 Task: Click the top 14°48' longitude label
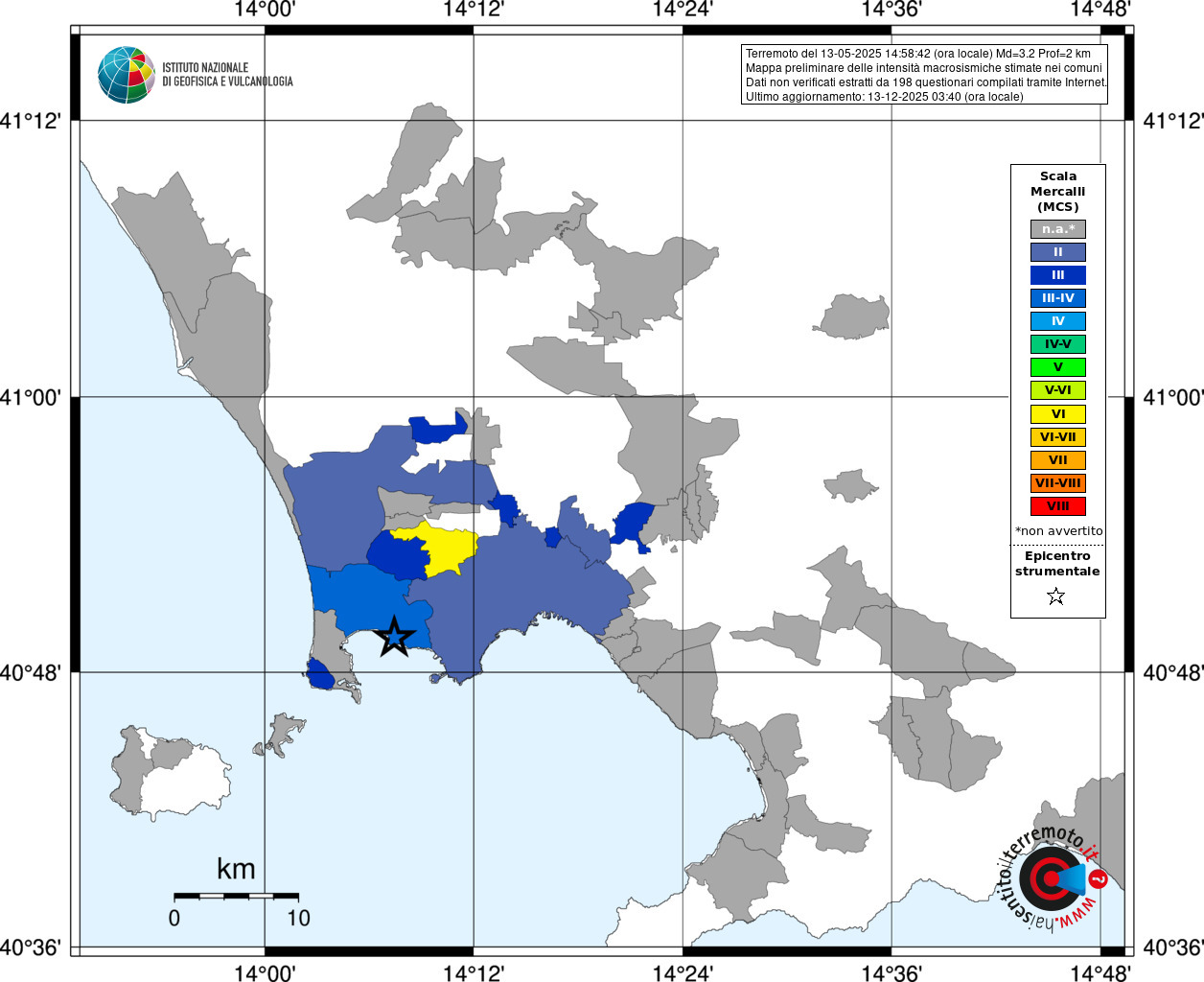(x=1100, y=10)
